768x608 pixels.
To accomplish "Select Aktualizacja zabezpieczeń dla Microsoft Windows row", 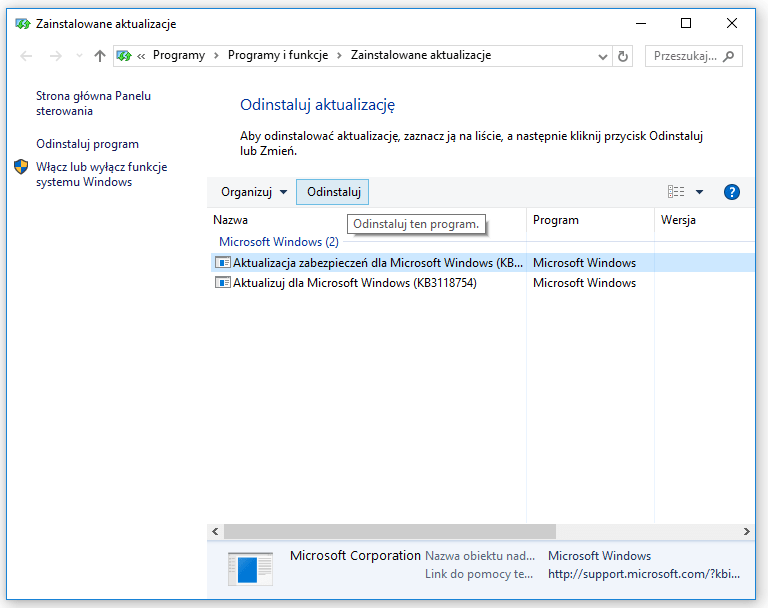I will 482,263.
